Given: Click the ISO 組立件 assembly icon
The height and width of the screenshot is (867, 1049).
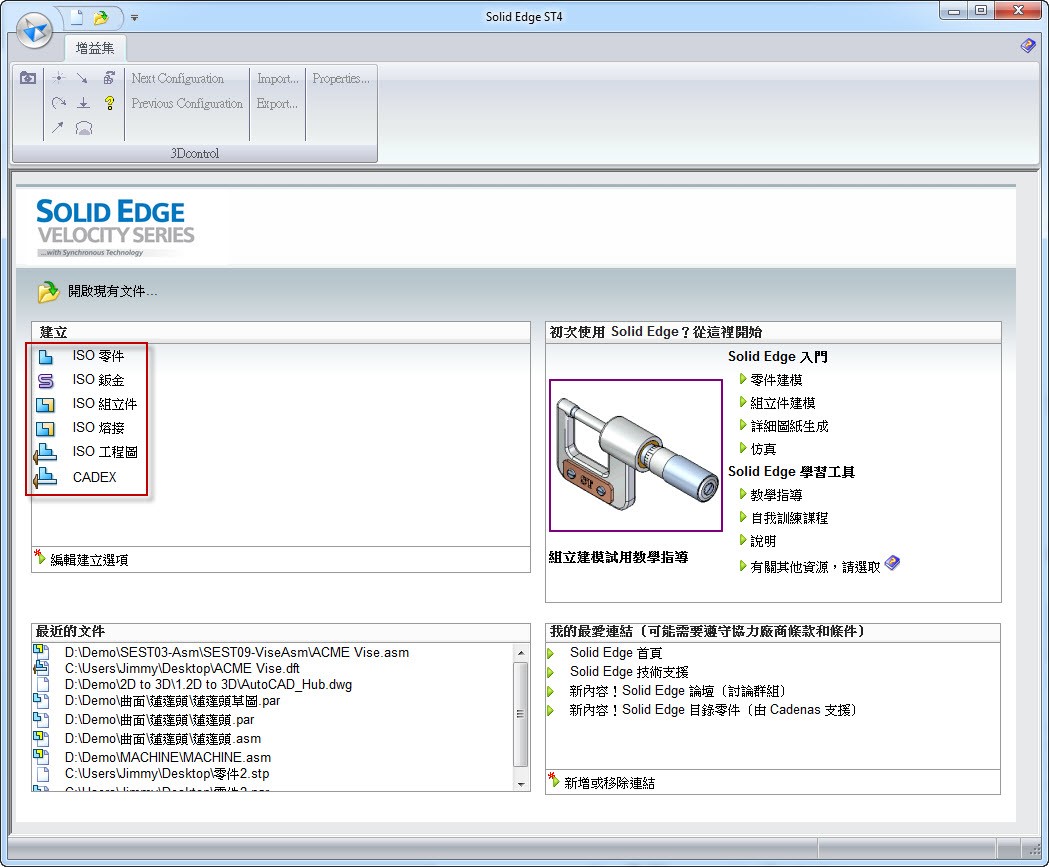Looking at the screenshot, I should 45,404.
